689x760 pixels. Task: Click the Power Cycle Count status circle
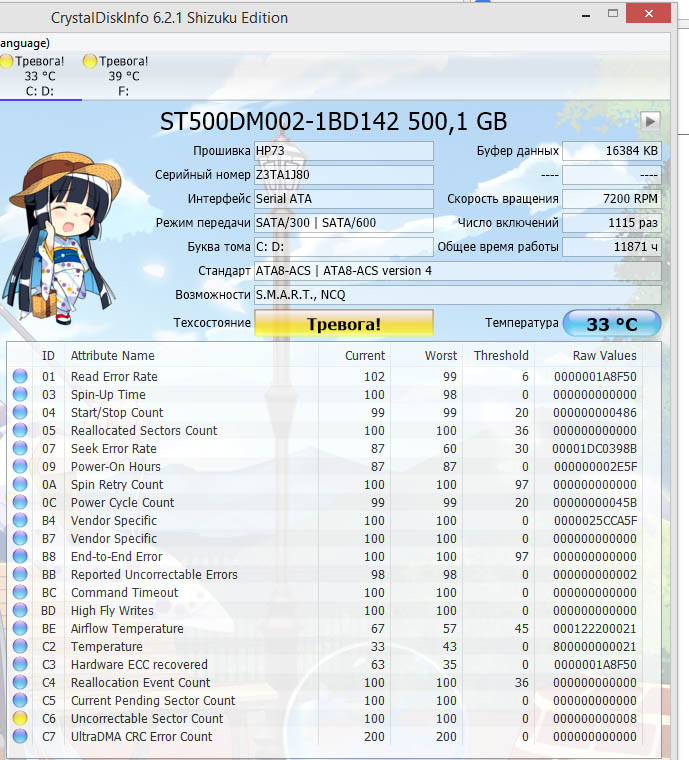(x=20, y=502)
